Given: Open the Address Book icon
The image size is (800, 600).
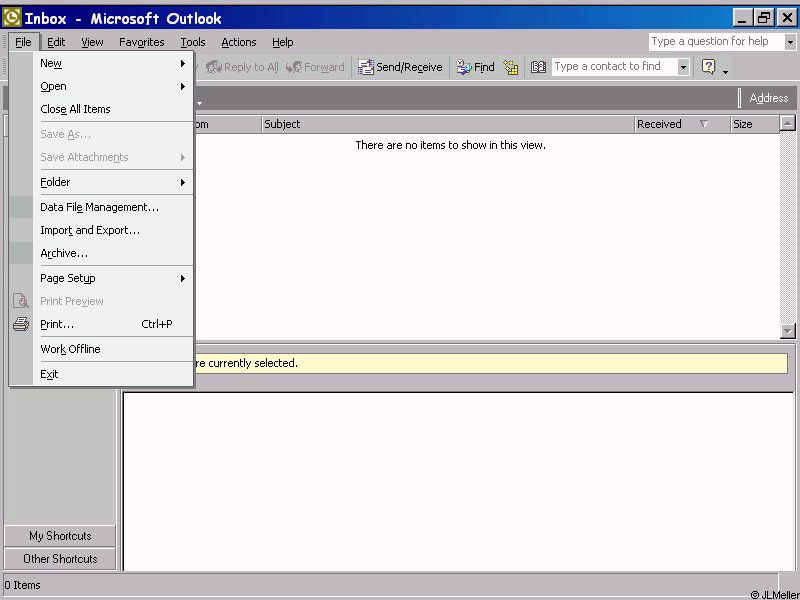Looking at the screenshot, I should pyautogui.click(x=538, y=67).
